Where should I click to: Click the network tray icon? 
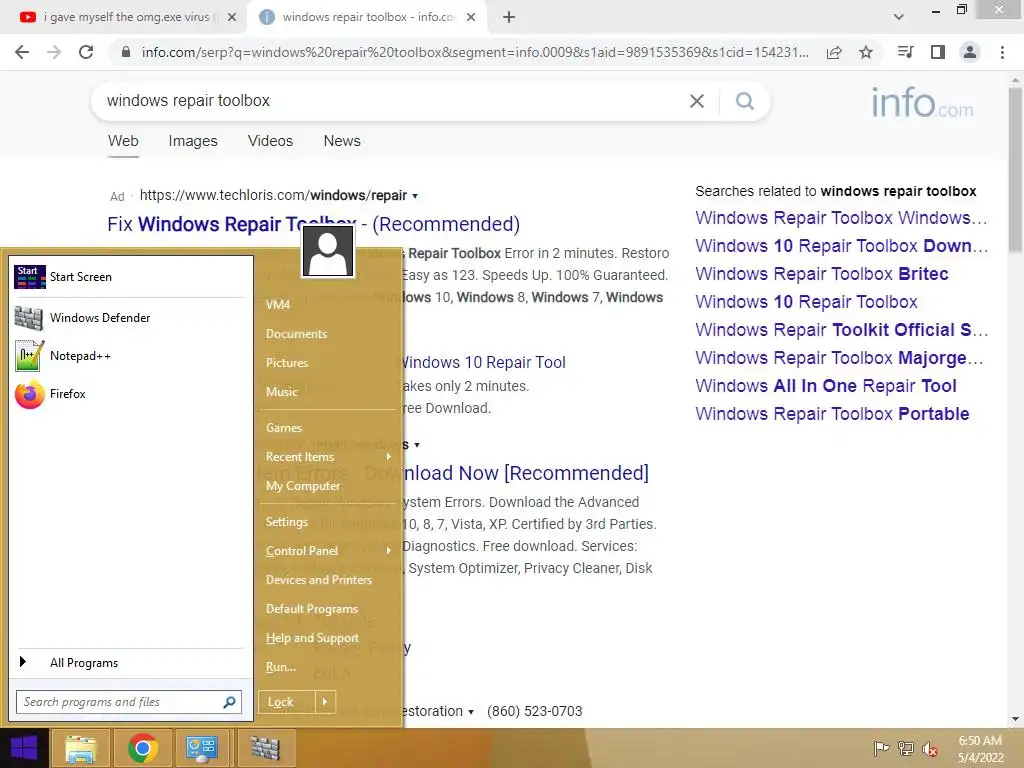pos(906,748)
